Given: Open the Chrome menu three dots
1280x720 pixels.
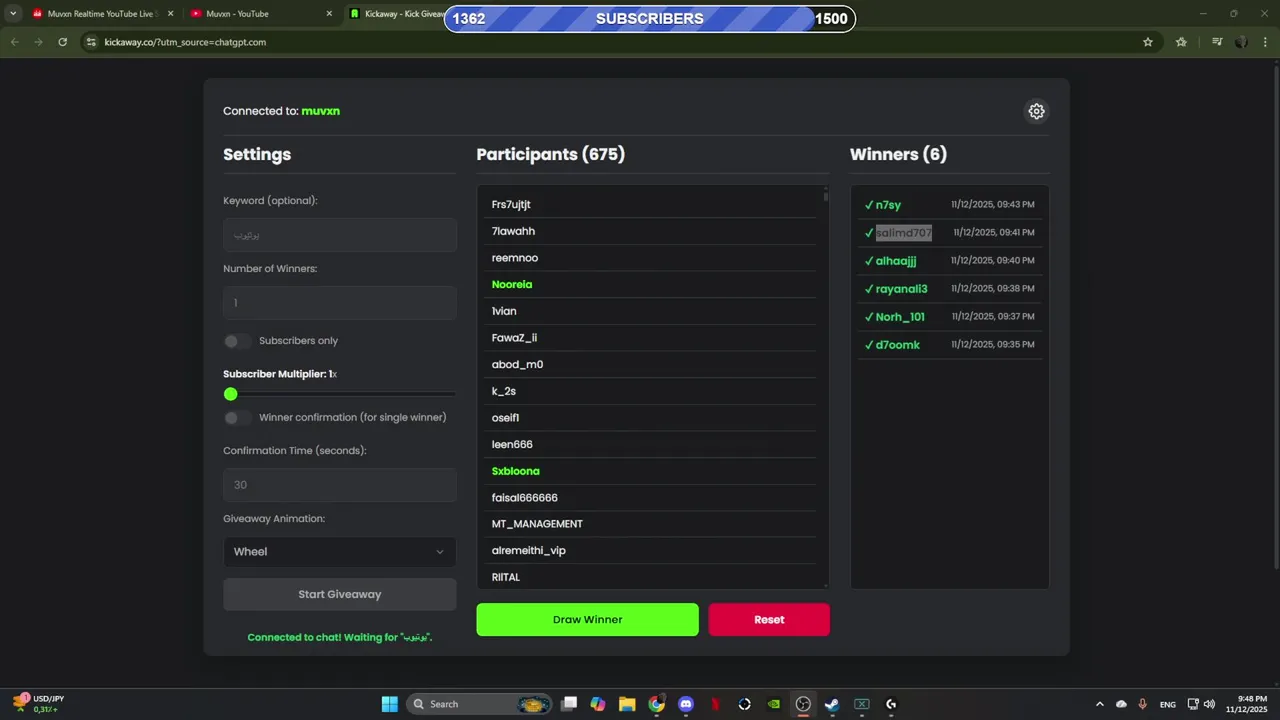Looking at the screenshot, I should (1266, 42).
